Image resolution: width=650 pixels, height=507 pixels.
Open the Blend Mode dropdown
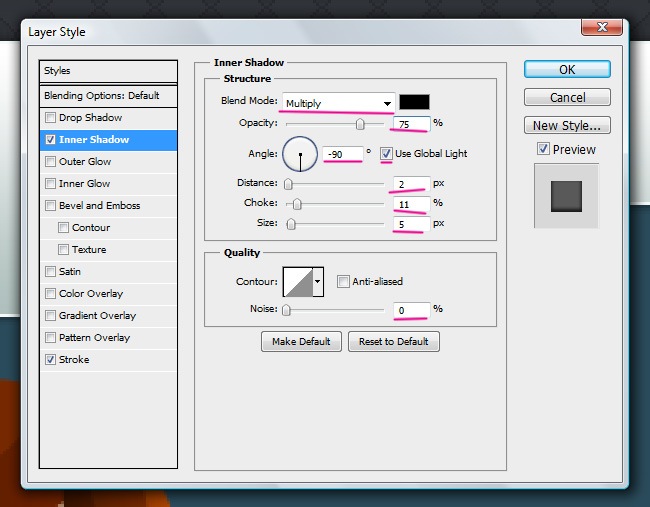(338, 103)
